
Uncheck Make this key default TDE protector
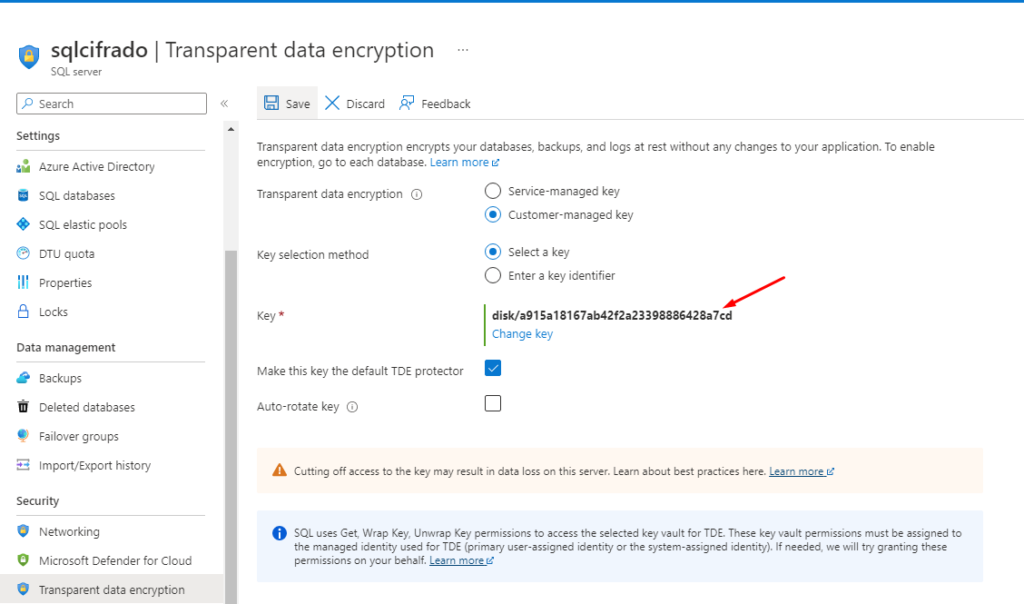point(492,368)
